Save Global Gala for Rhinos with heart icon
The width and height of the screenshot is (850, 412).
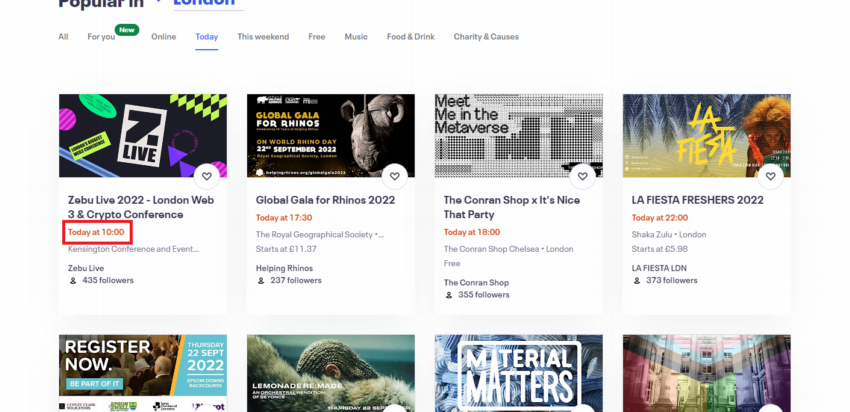point(395,176)
